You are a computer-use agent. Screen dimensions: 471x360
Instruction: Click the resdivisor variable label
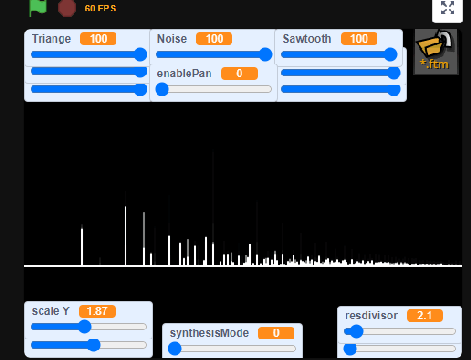[371, 315]
